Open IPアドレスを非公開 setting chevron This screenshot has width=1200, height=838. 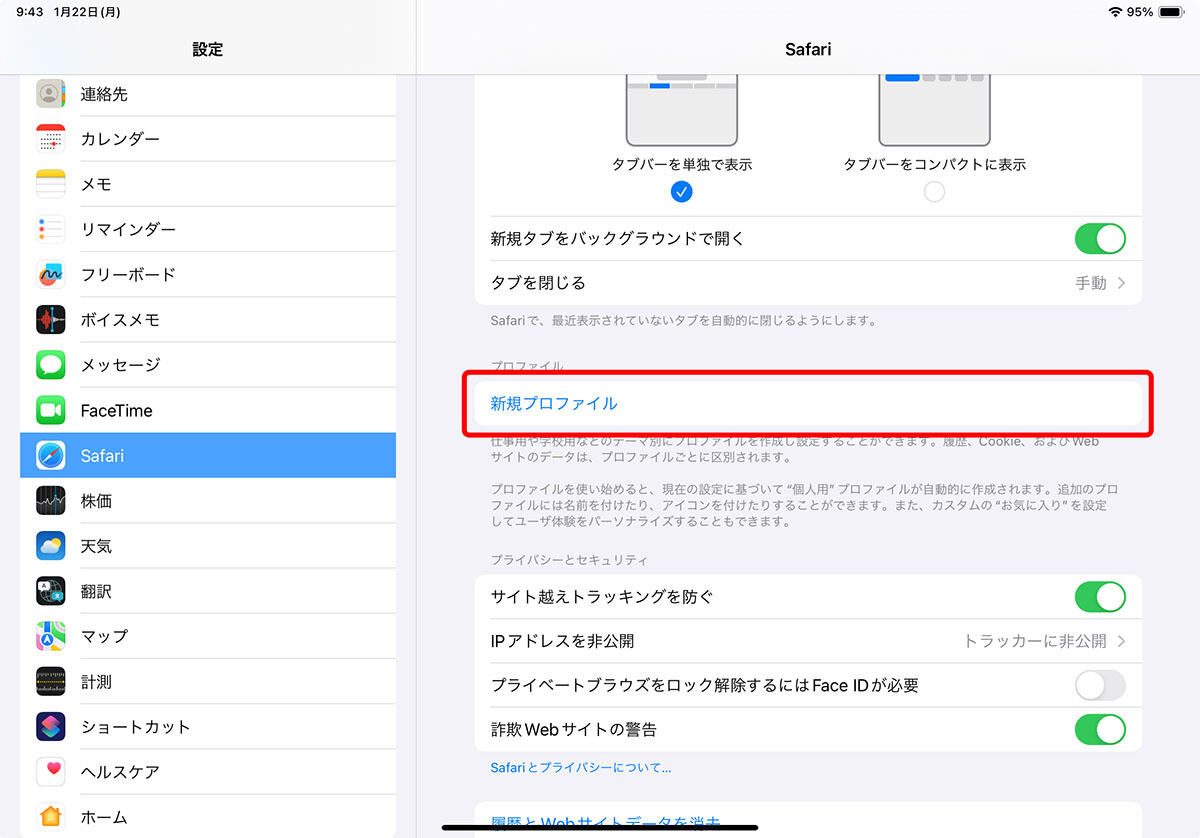point(1121,641)
